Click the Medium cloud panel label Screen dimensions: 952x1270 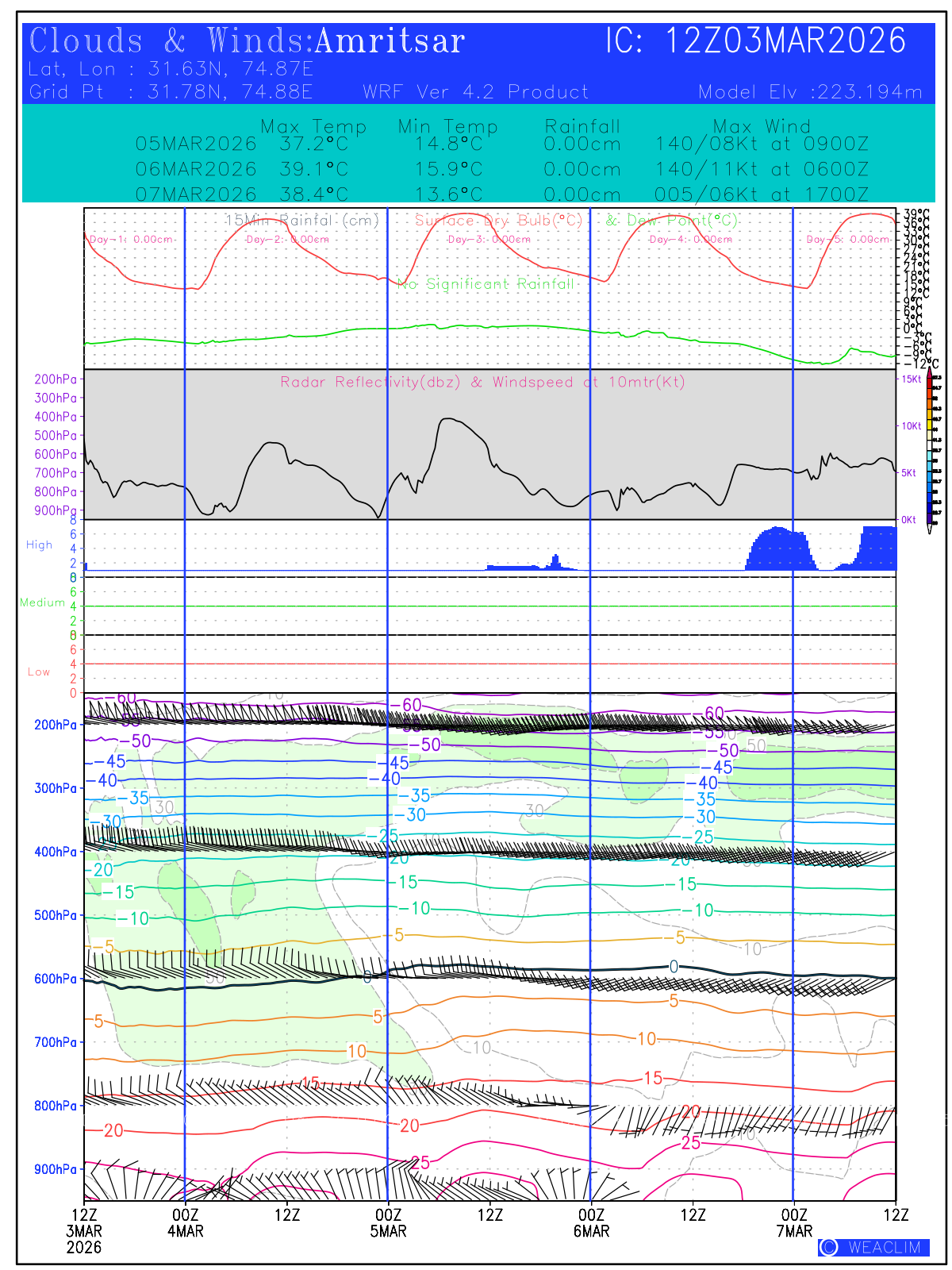tap(42, 602)
